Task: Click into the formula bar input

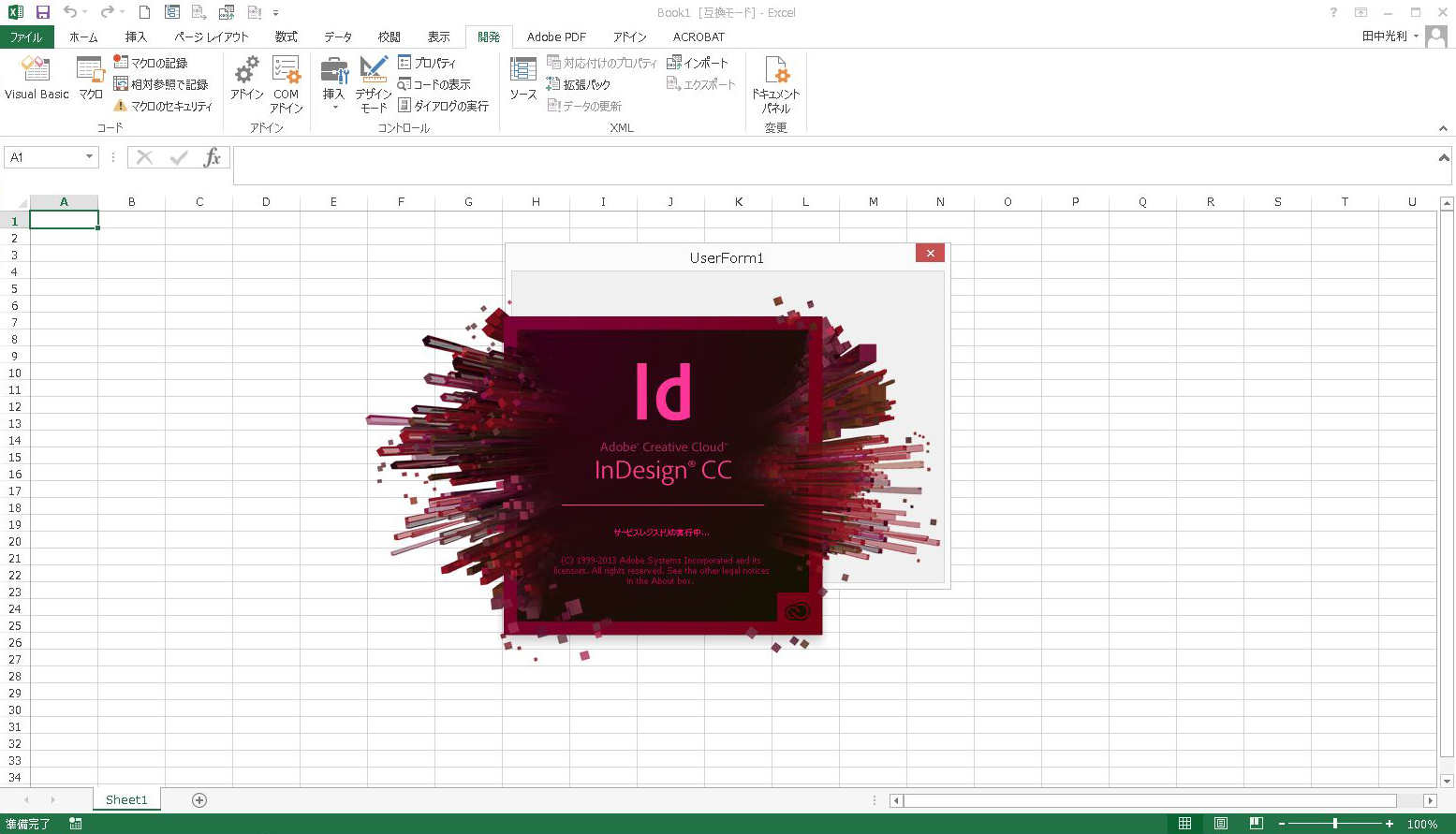Action: pyautogui.click(x=833, y=165)
